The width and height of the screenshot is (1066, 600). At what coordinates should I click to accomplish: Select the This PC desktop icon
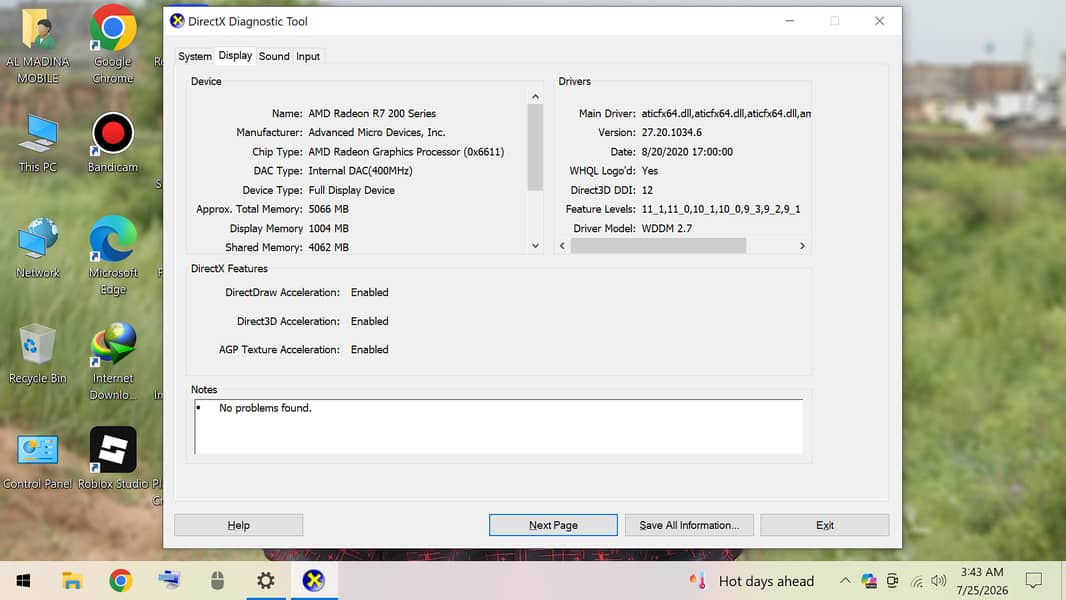[37, 143]
